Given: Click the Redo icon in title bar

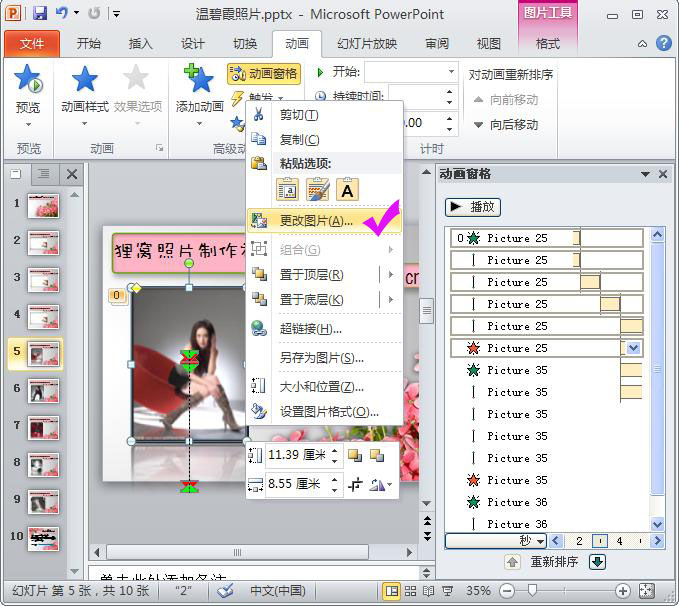Looking at the screenshot, I should pos(94,13).
